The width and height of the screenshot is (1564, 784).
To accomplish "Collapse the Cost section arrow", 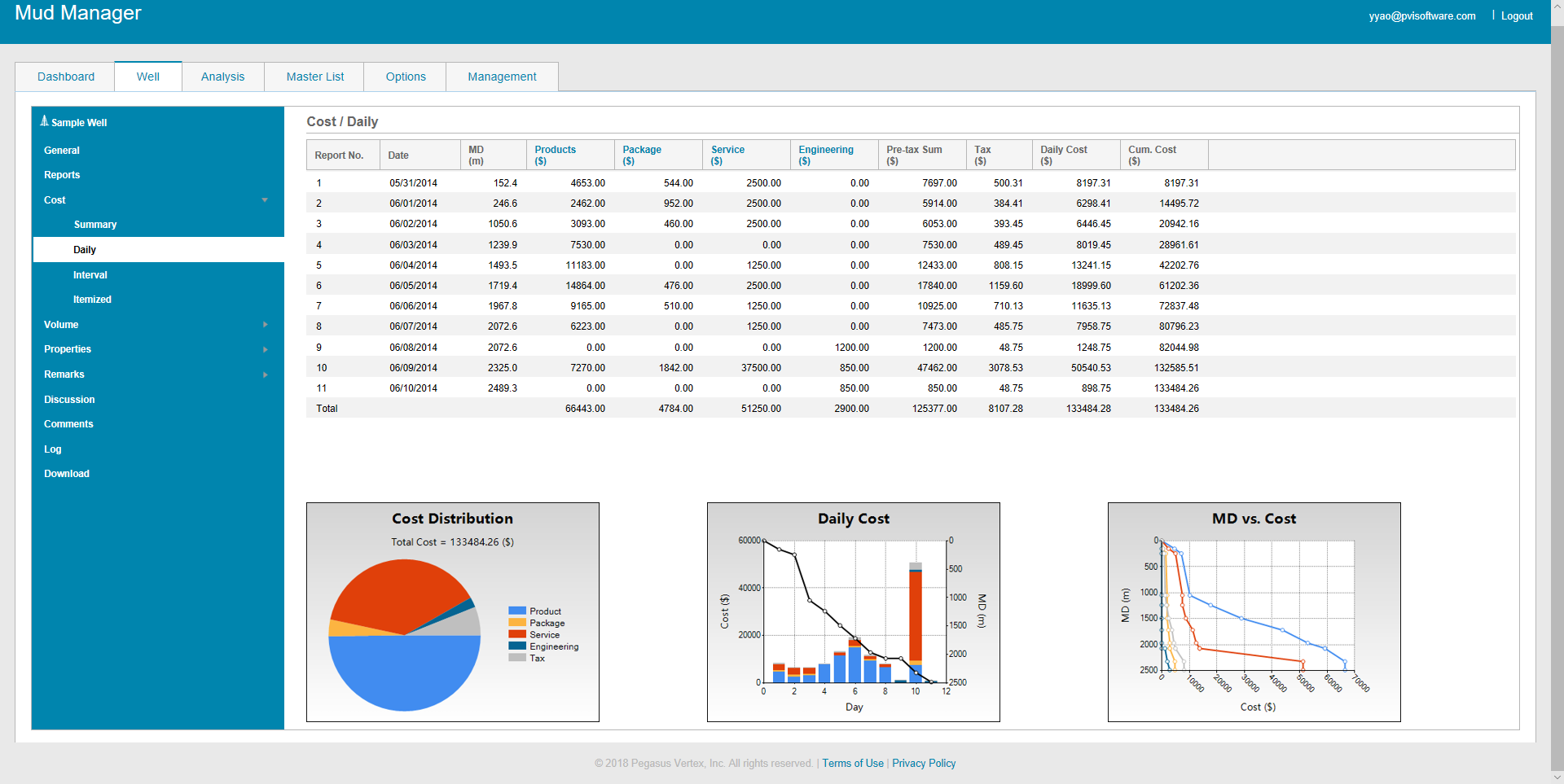I will click(265, 200).
